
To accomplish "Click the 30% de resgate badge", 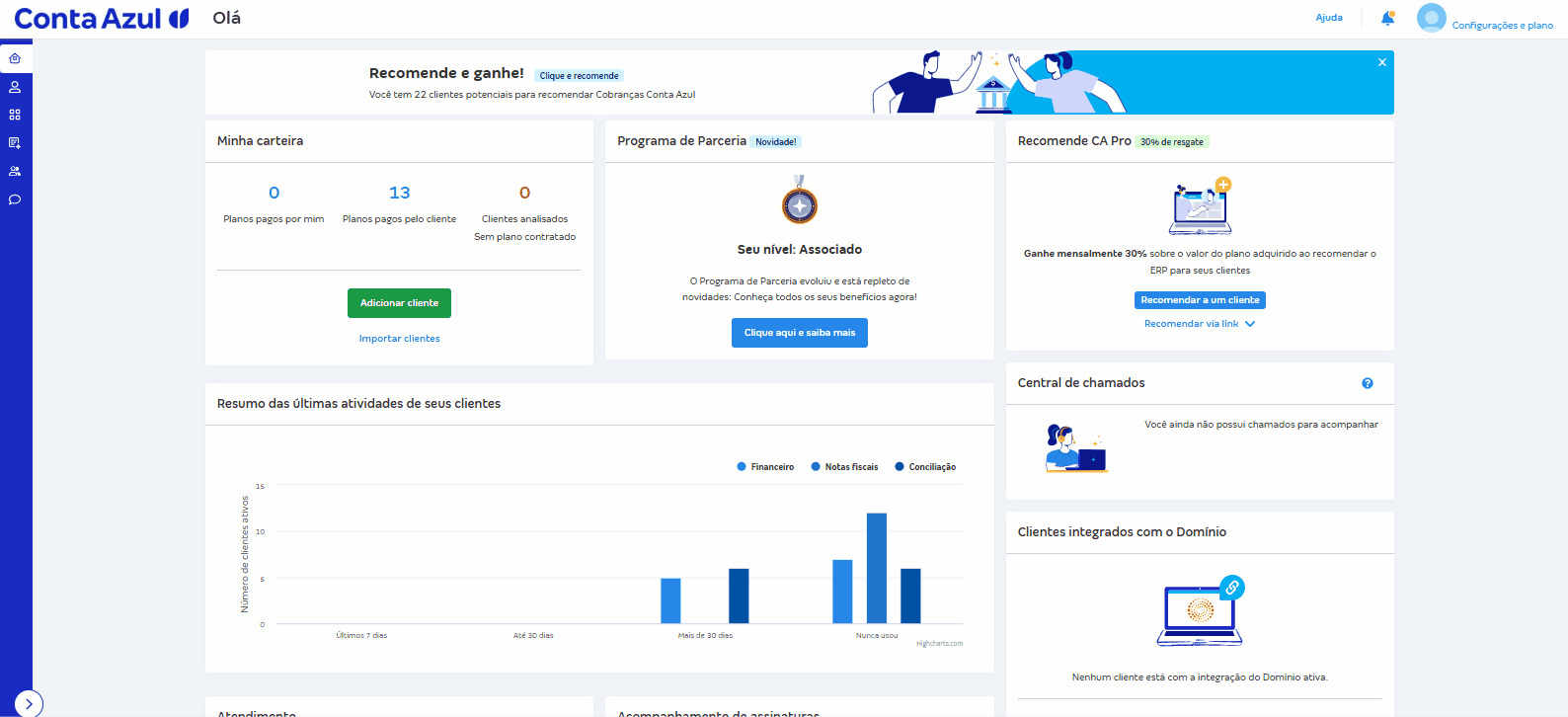I will pyautogui.click(x=1172, y=142).
